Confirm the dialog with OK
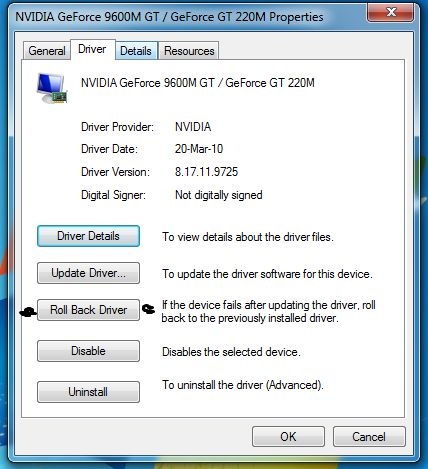Viewport: 428px width, 469px height. click(x=288, y=437)
